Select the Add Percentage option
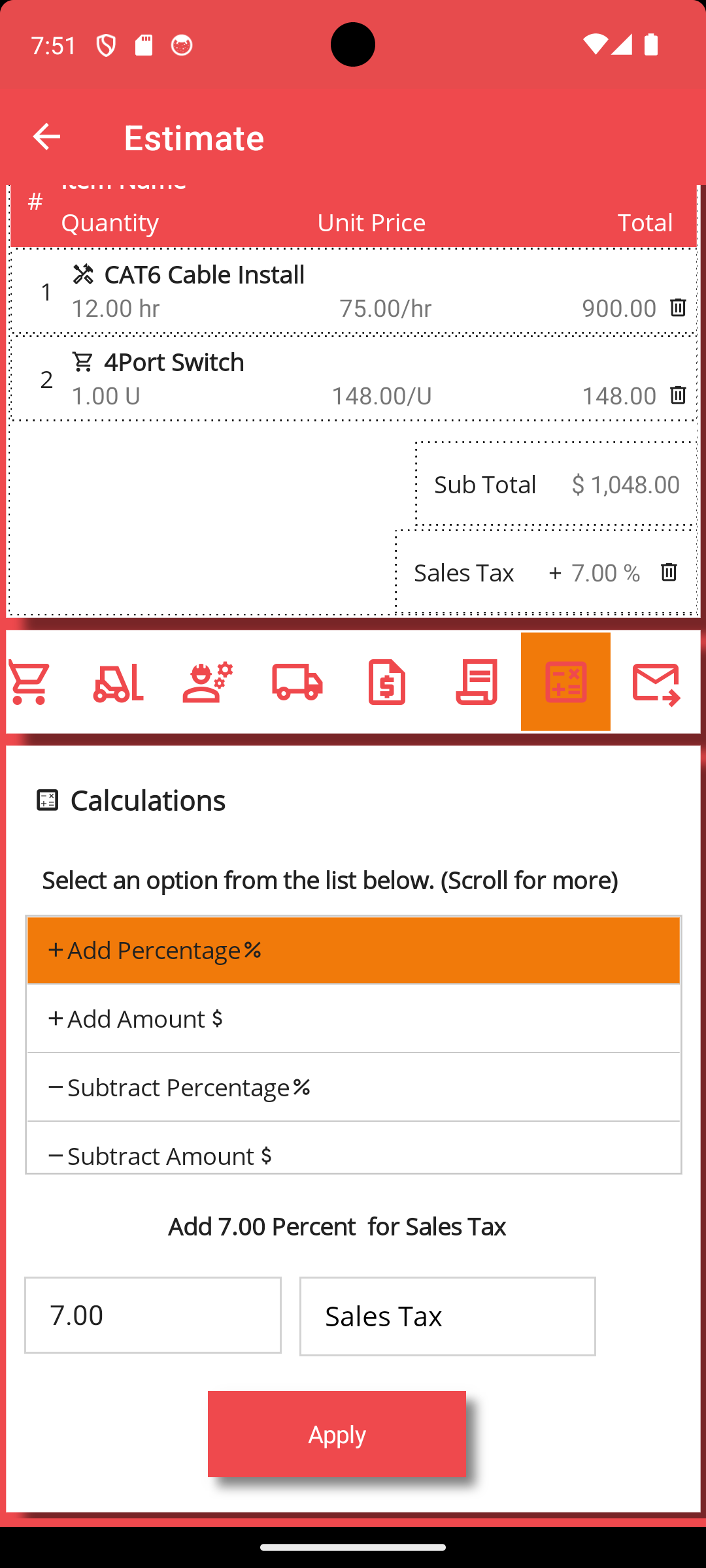This screenshot has width=706, height=1568. click(353, 951)
